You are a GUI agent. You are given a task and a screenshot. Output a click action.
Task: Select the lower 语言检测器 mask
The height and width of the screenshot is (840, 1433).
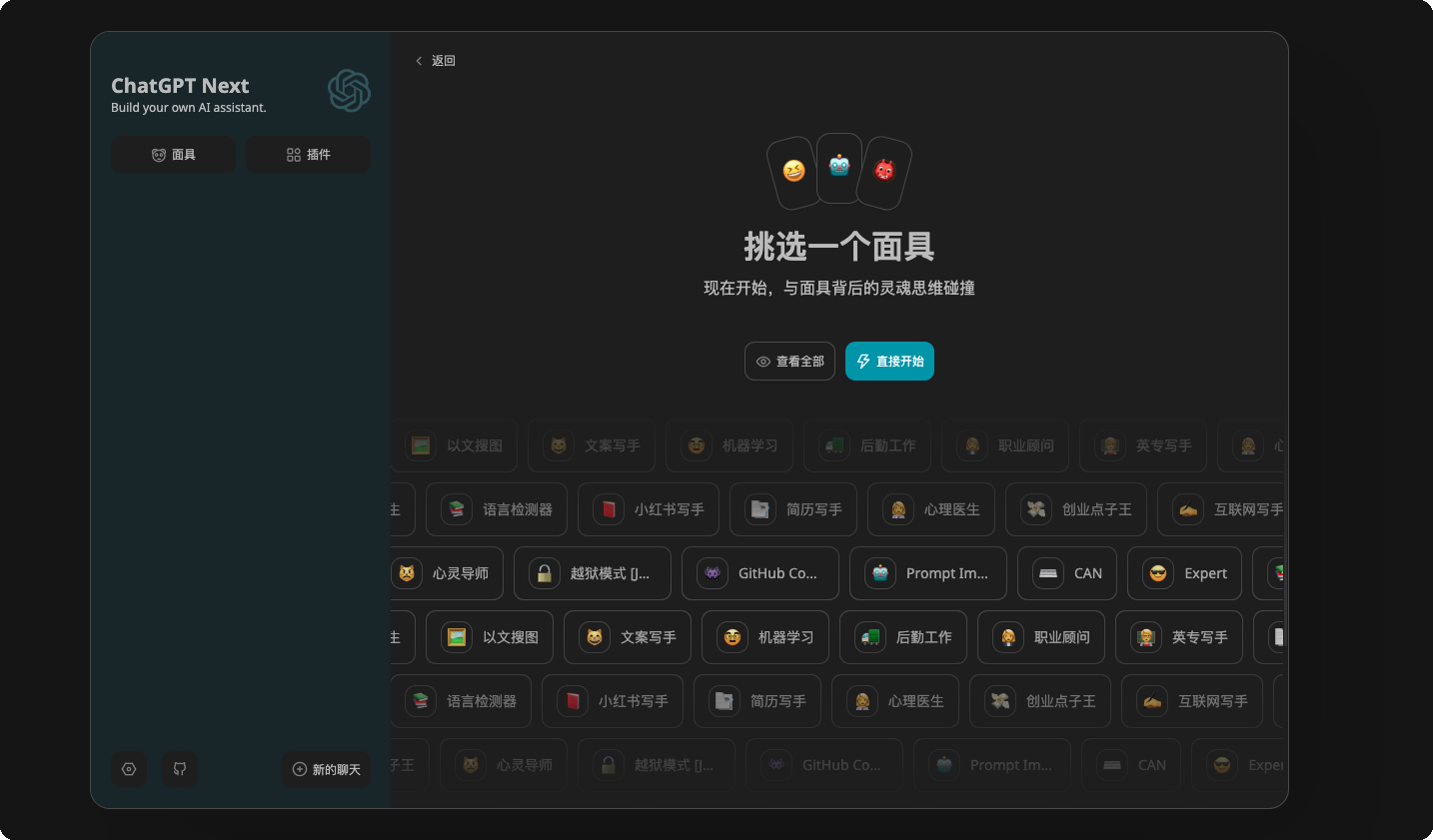pyautogui.click(x=461, y=701)
